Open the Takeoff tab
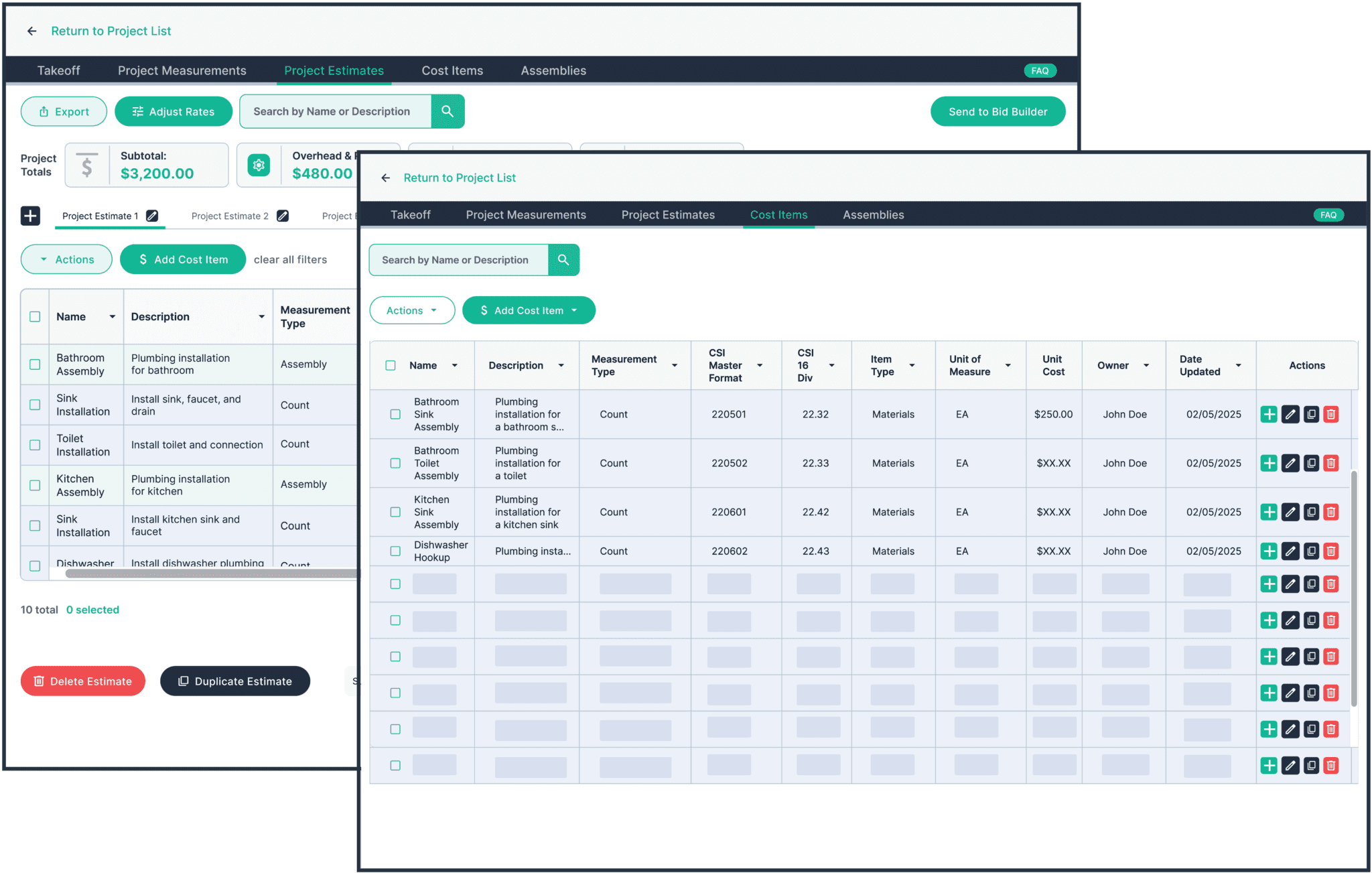 [411, 214]
